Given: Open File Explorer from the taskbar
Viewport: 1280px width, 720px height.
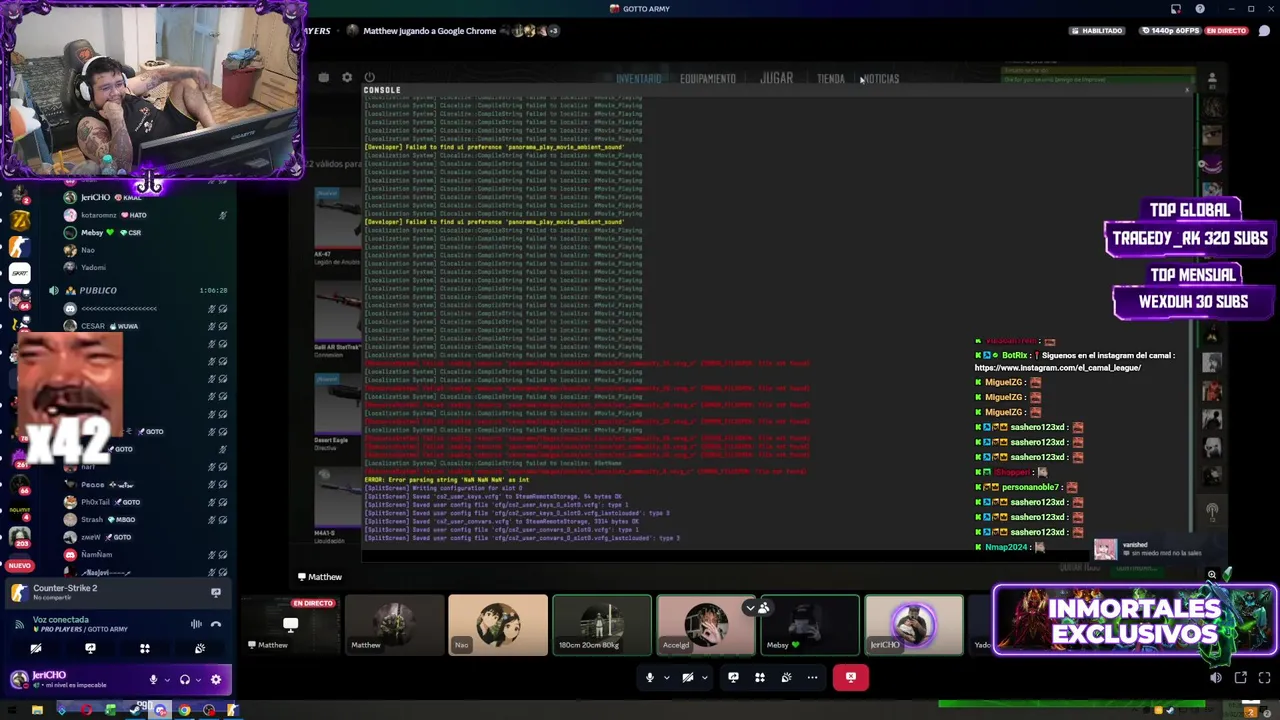Looking at the screenshot, I should [37, 711].
